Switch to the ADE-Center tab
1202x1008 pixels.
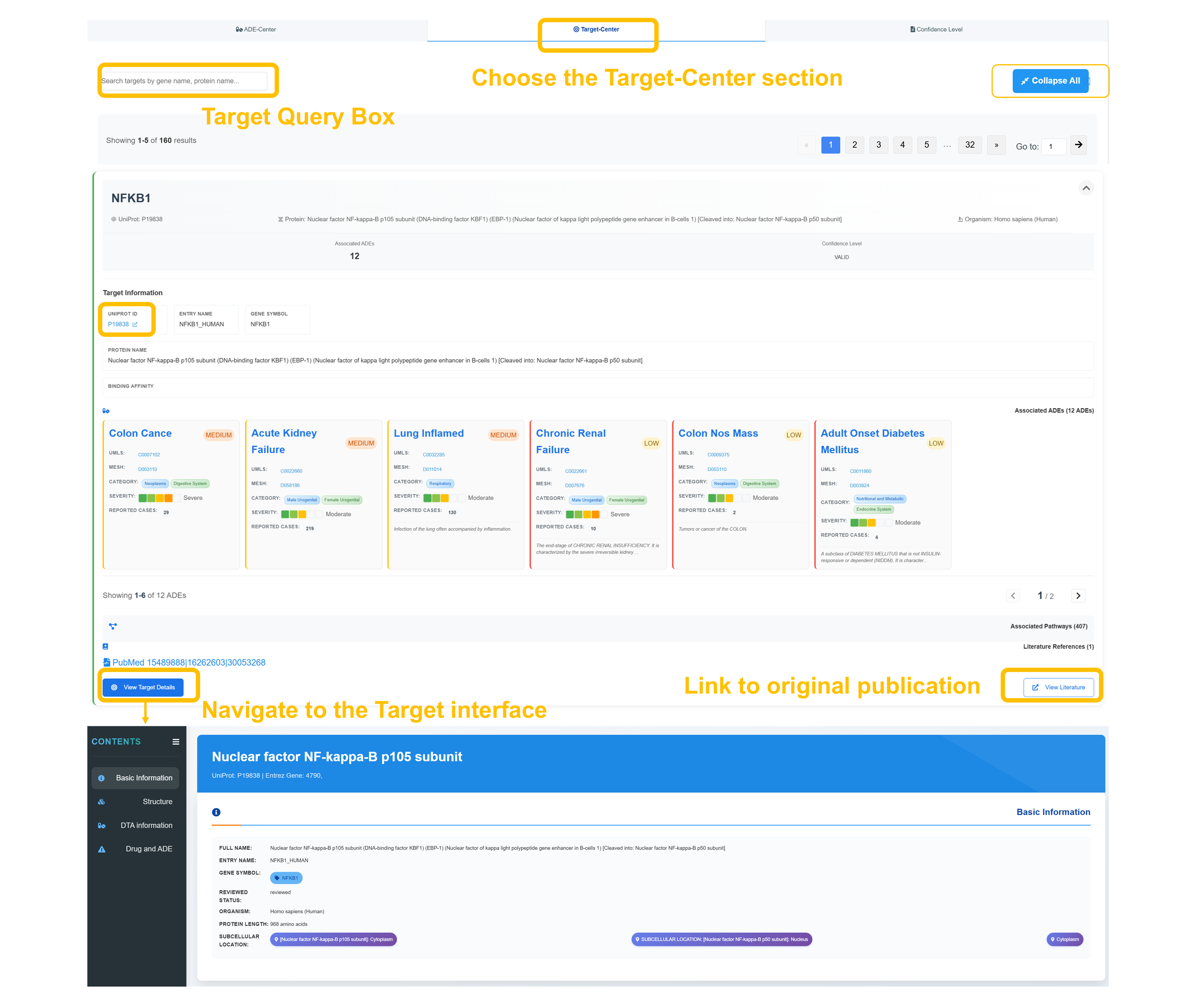click(x=256, y=29)
